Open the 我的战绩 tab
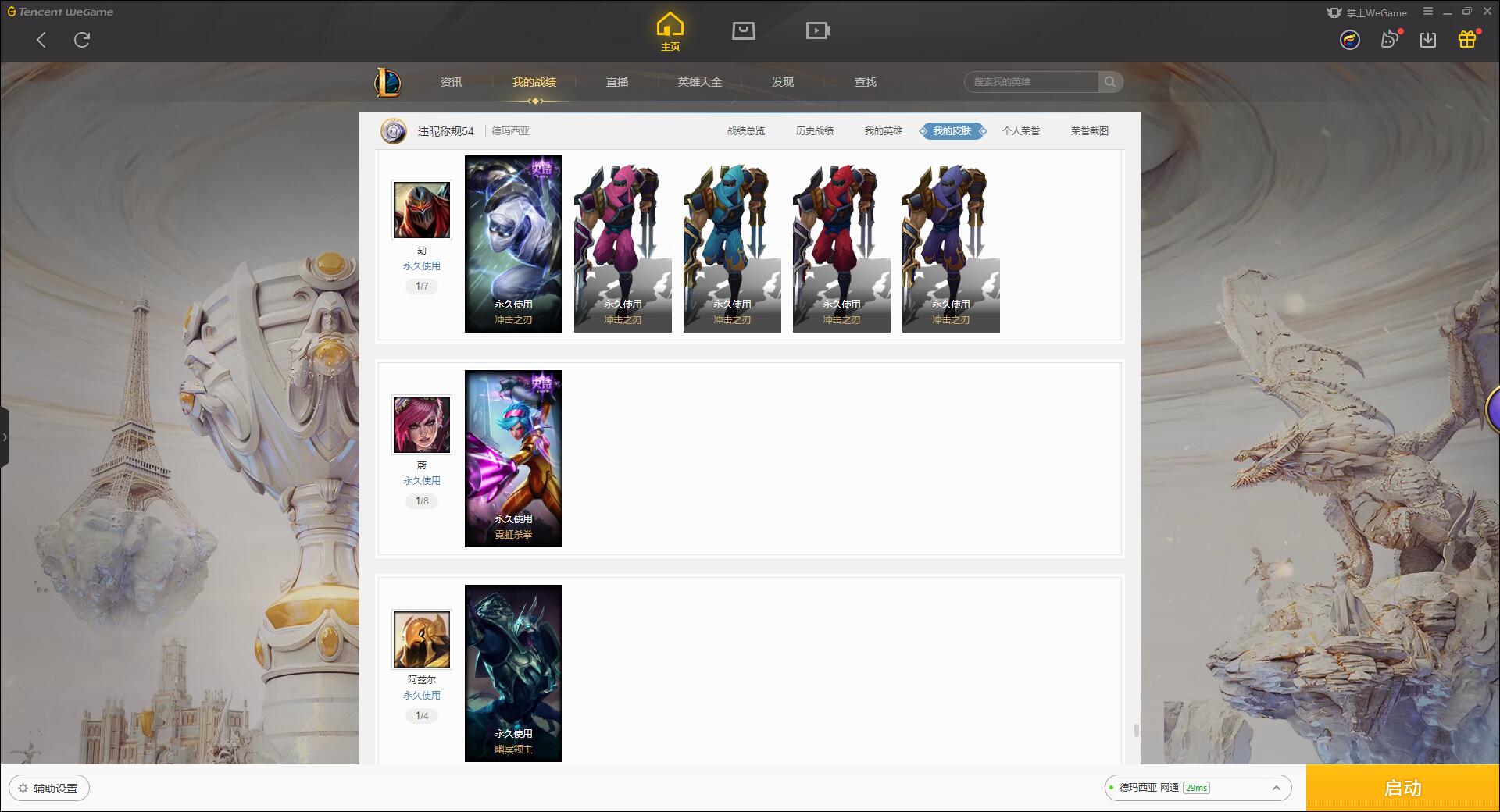The width and height of the screenshot is (1500, 812). 534,82
